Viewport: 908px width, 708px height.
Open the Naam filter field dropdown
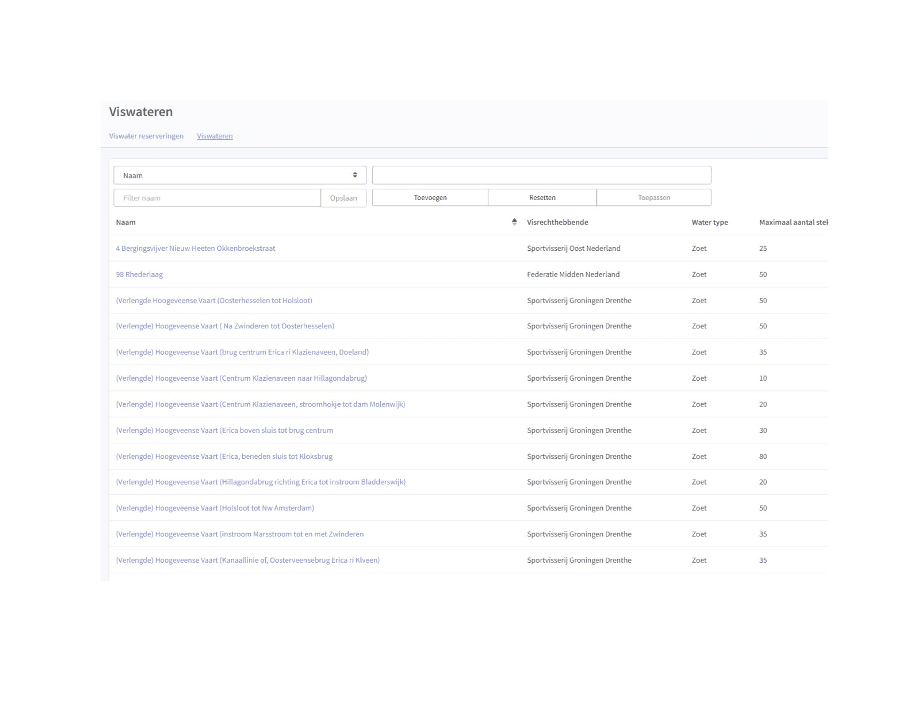[x=239, y=175]
